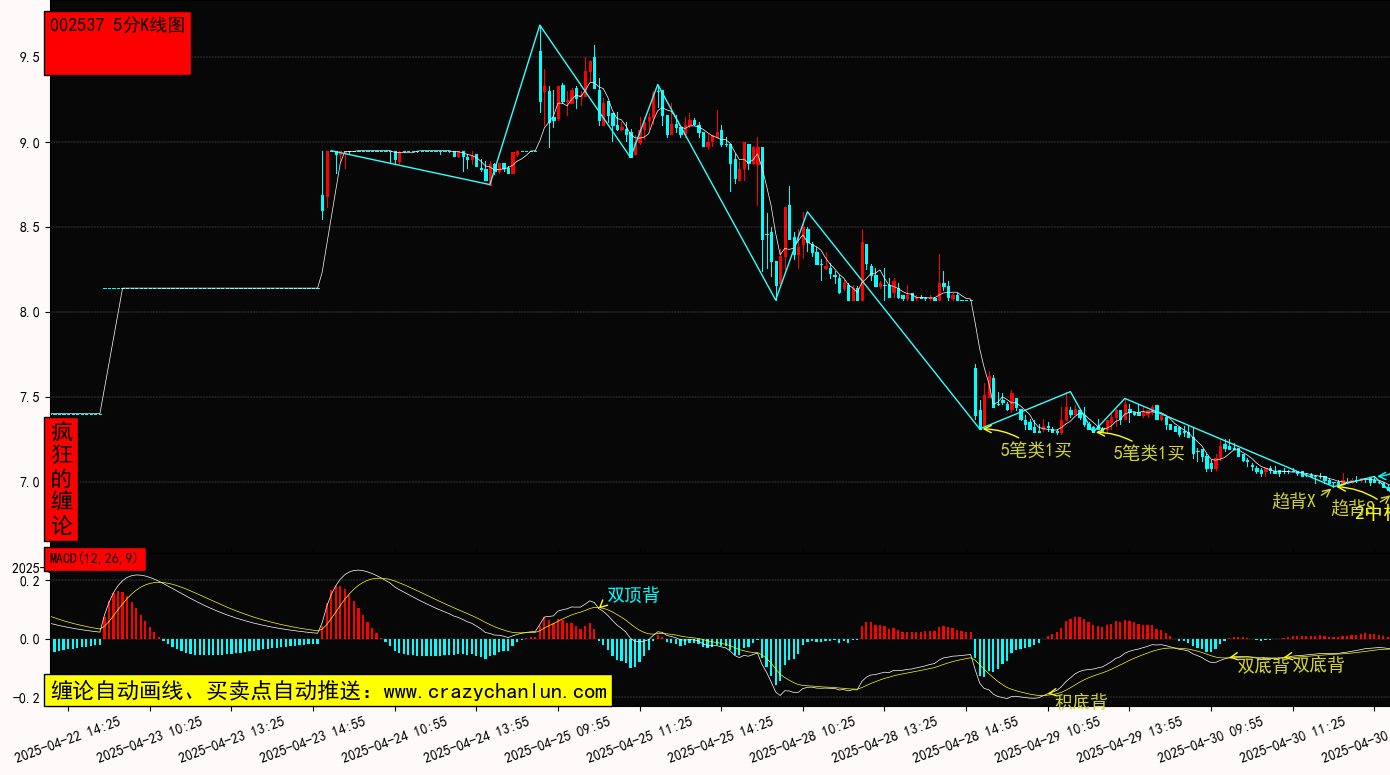Image resolution: width=1390 pixels, height=775 pixels.
Task: Select the MACD(12,26,9) indicator label
Action: click(95, 558)
